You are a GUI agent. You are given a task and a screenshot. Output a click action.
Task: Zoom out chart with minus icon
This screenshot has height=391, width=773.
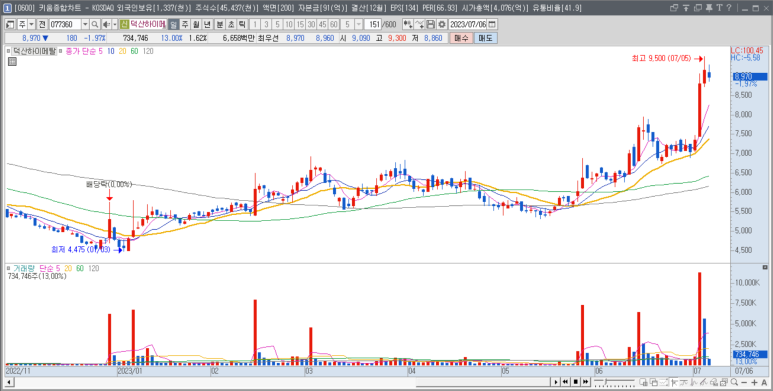[x=744, y=383]
